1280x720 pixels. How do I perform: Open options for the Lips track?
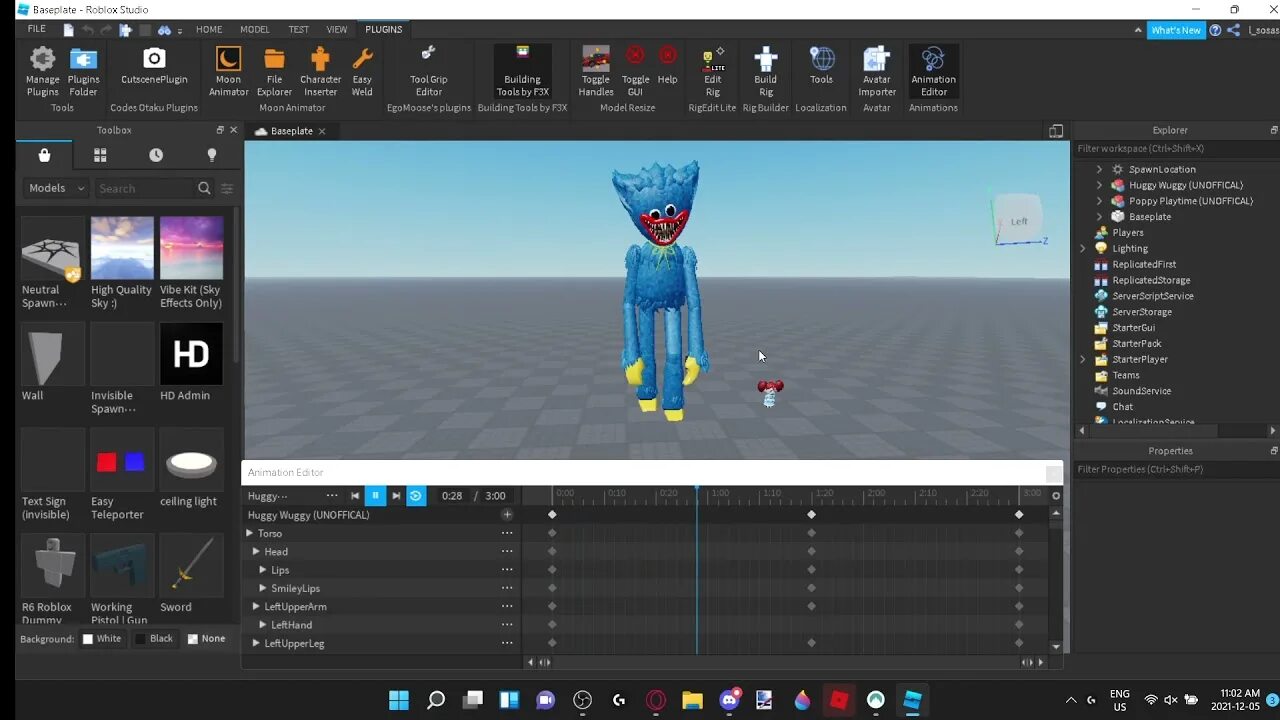(x=507, y=570)
